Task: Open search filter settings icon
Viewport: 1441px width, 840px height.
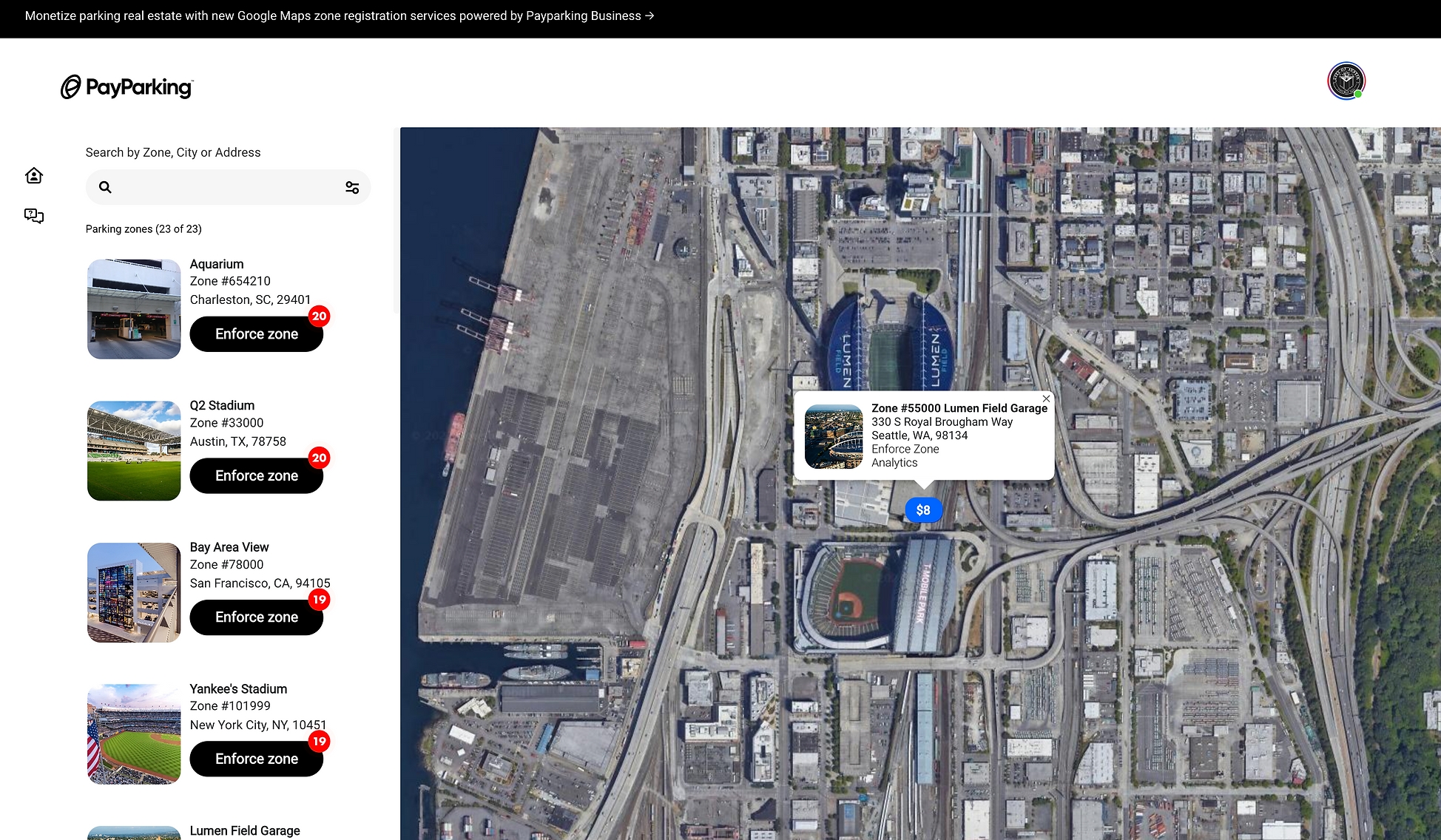Action: pos(352,188)
